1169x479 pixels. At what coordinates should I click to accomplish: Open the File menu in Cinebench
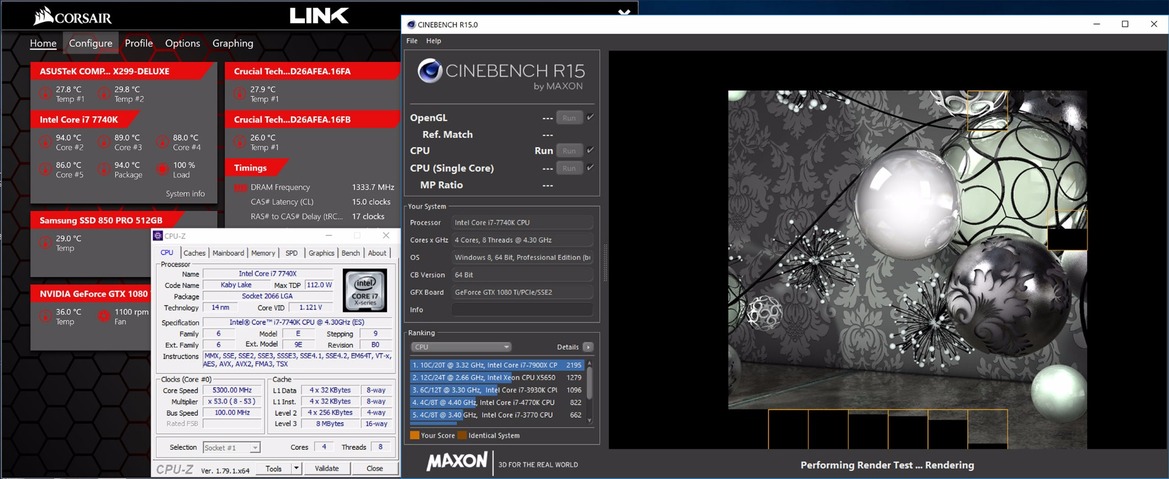(x=412, y=41)
